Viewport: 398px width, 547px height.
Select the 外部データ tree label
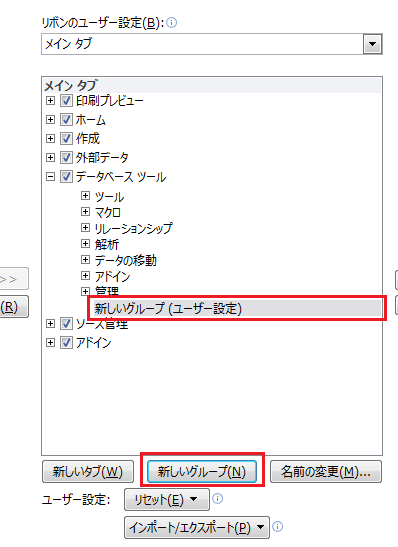coord(102,158)
